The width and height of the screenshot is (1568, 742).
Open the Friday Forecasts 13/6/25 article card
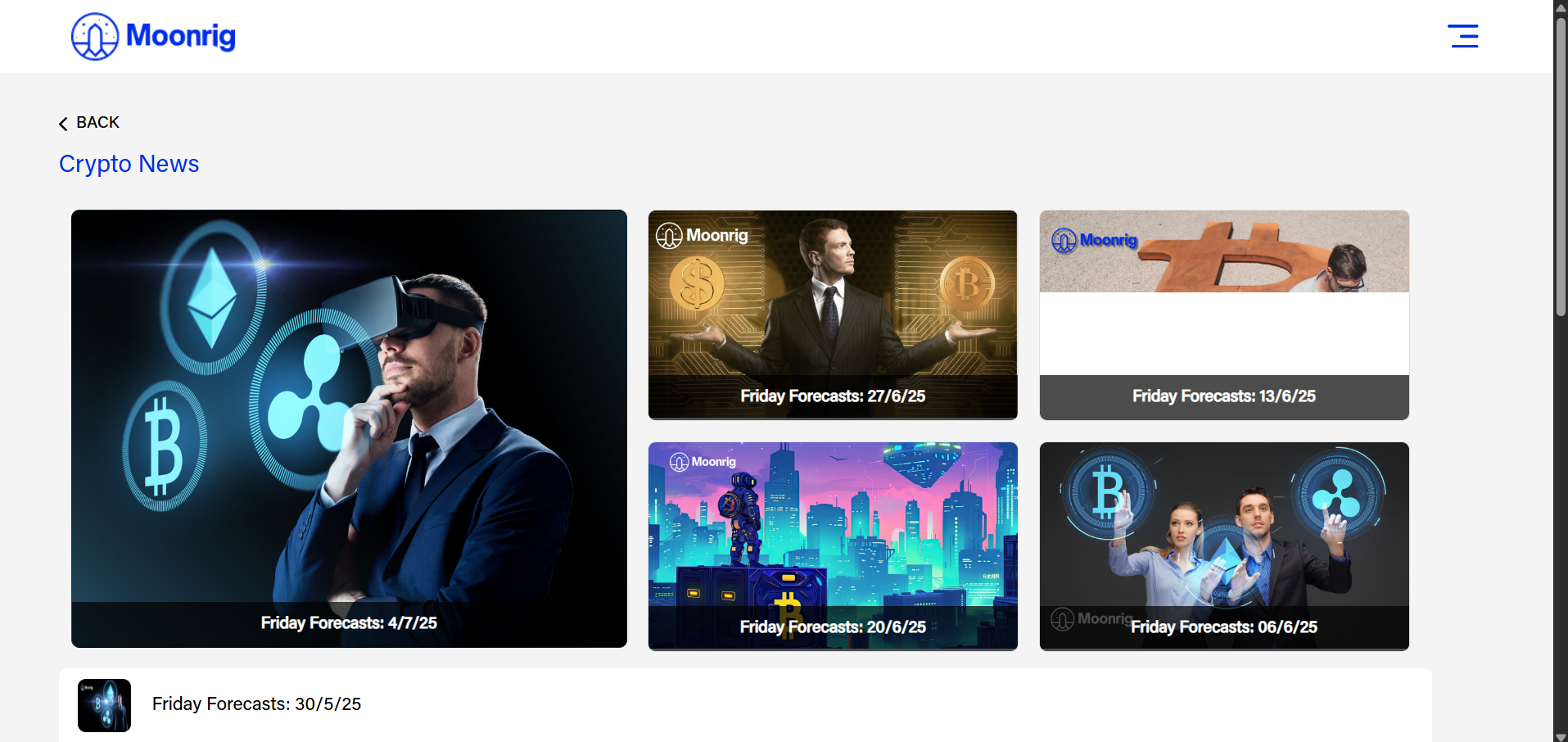[1224, 315]
